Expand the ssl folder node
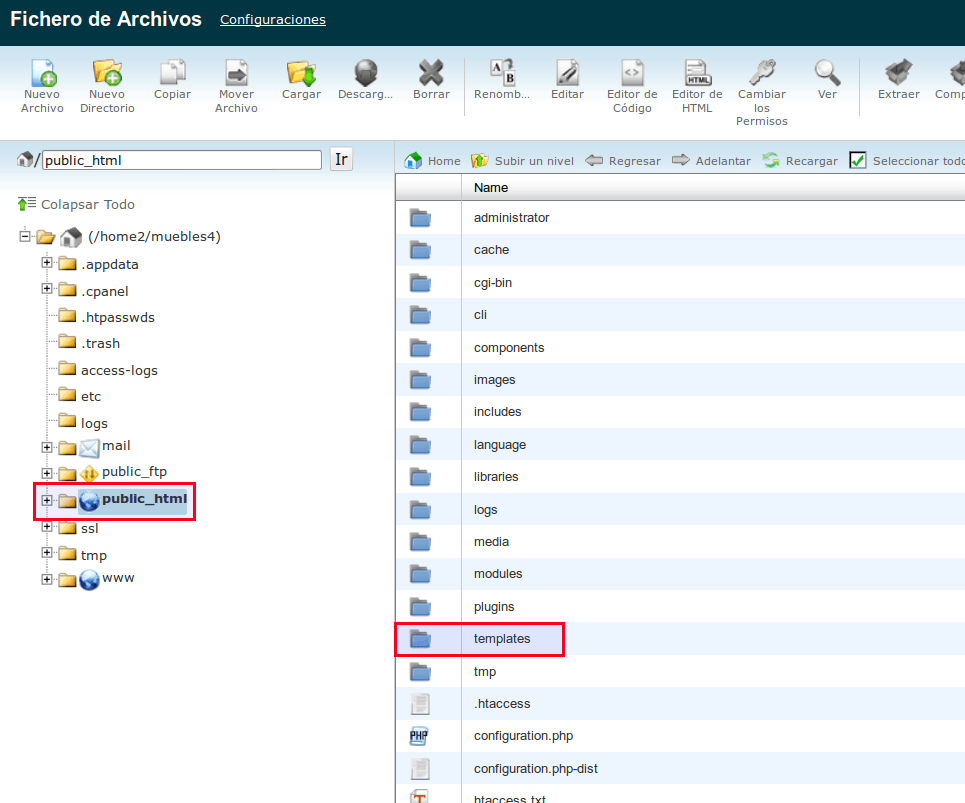965x803 pixels. click(47, 527)
